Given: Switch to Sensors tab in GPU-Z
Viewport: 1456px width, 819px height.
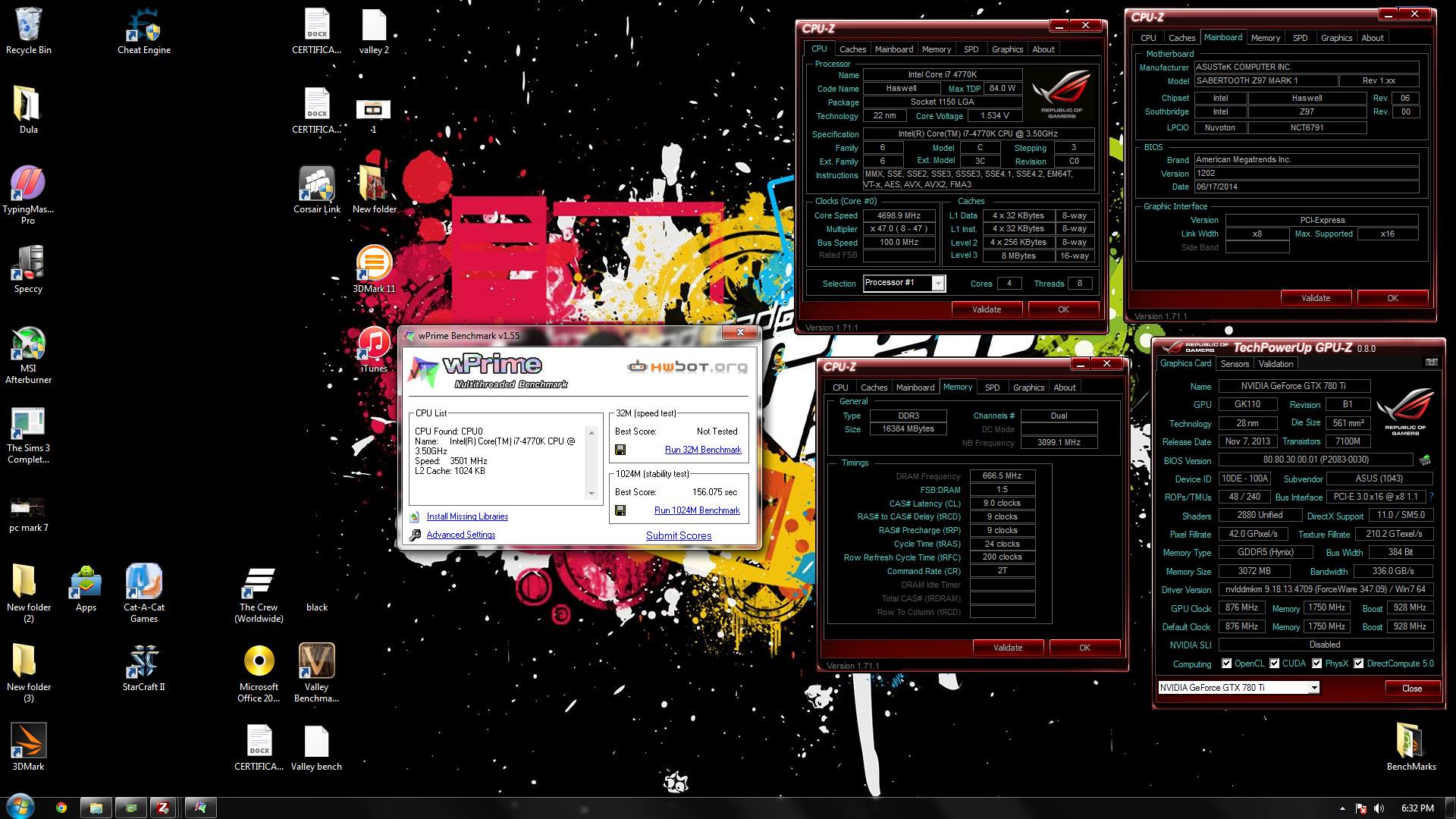Looking at the screenshot, I should pos(1235,364).
